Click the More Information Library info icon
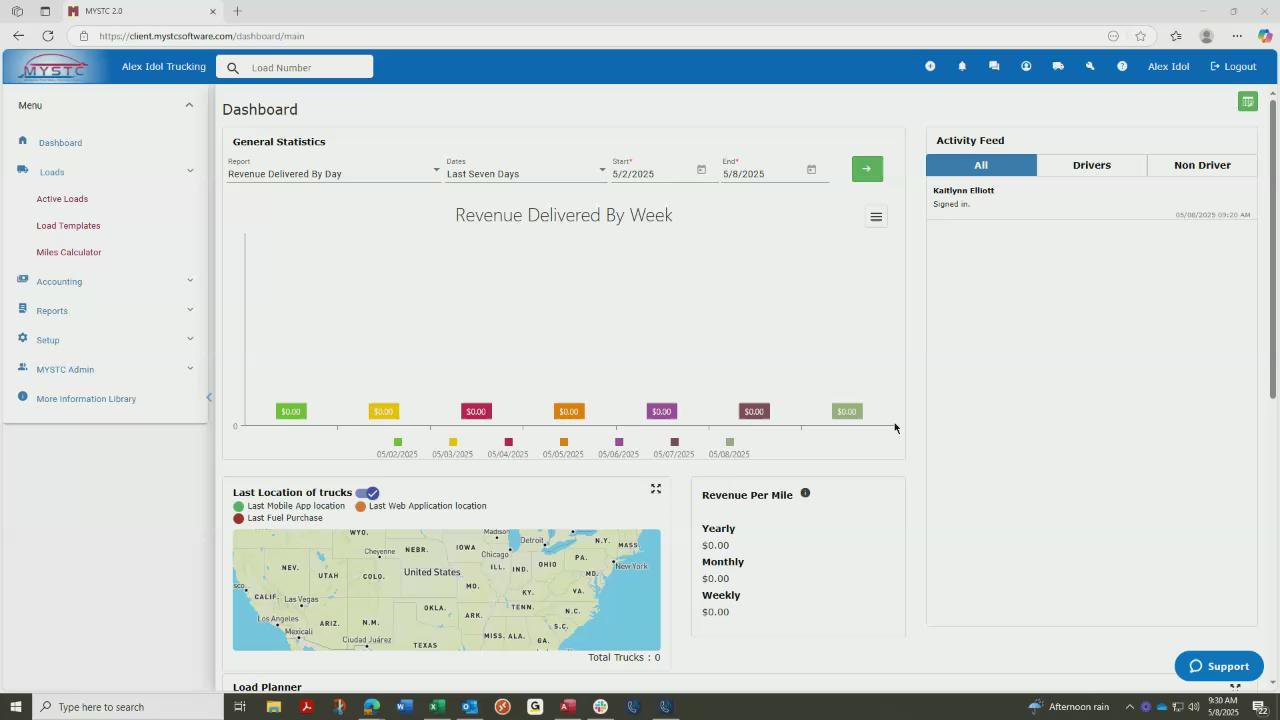Screen dimensions: 1280x720 tap(22, 397)
